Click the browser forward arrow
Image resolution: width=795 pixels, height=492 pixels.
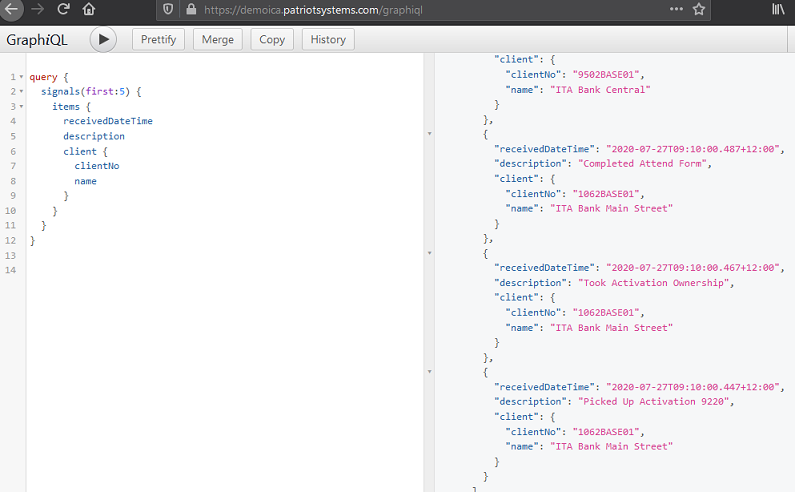(38, 9)
